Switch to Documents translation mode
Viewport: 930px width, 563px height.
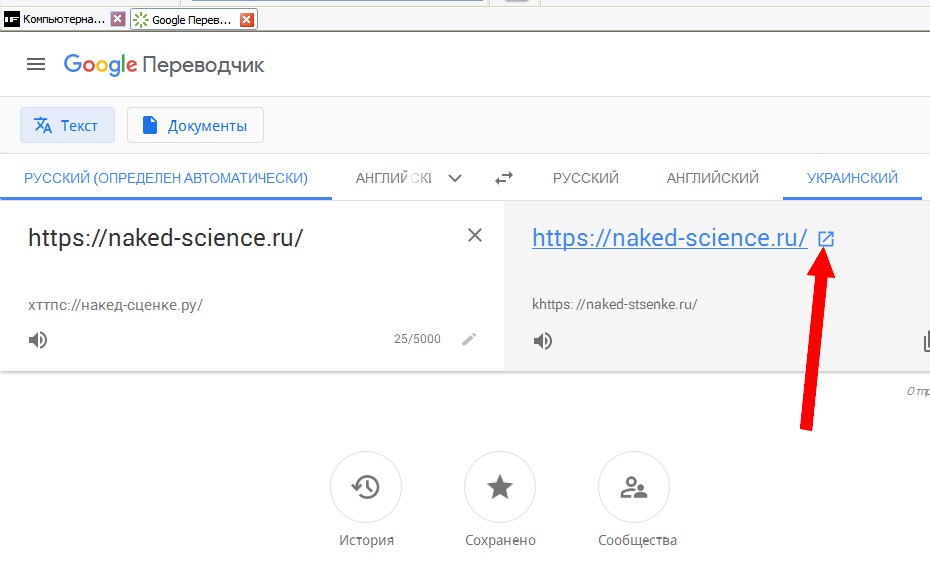click(x=195, y=125)
